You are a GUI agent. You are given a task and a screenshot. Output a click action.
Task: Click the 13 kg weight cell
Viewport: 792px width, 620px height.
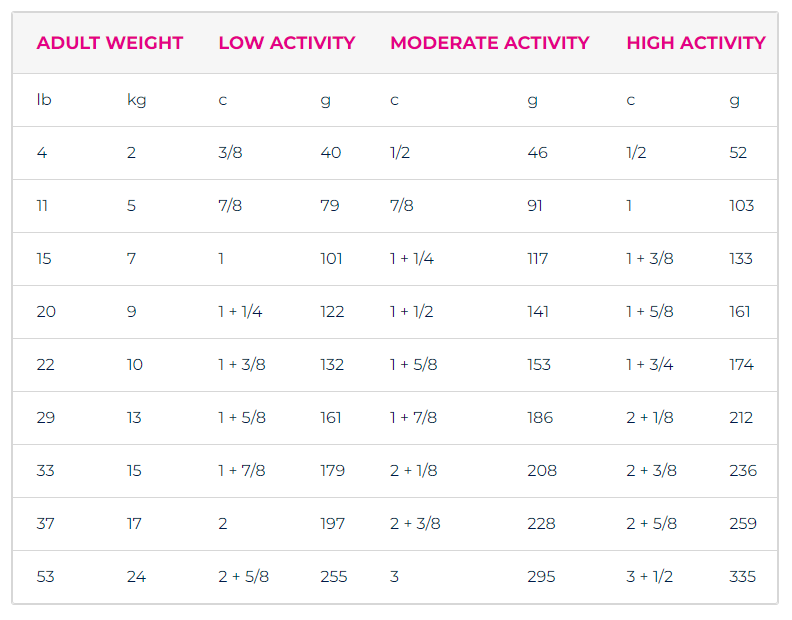click(x=134, y=418)
